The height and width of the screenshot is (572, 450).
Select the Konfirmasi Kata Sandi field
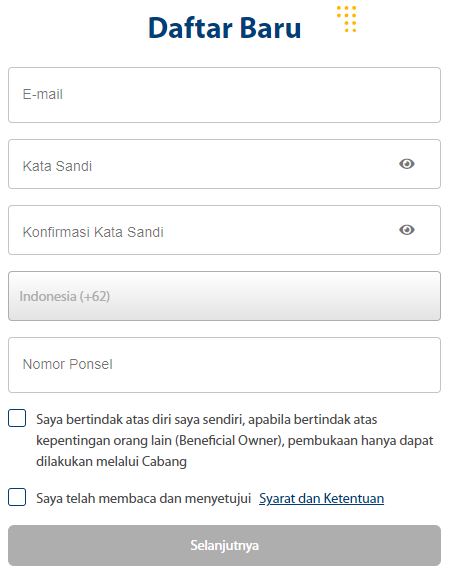[x=224, y=230]
